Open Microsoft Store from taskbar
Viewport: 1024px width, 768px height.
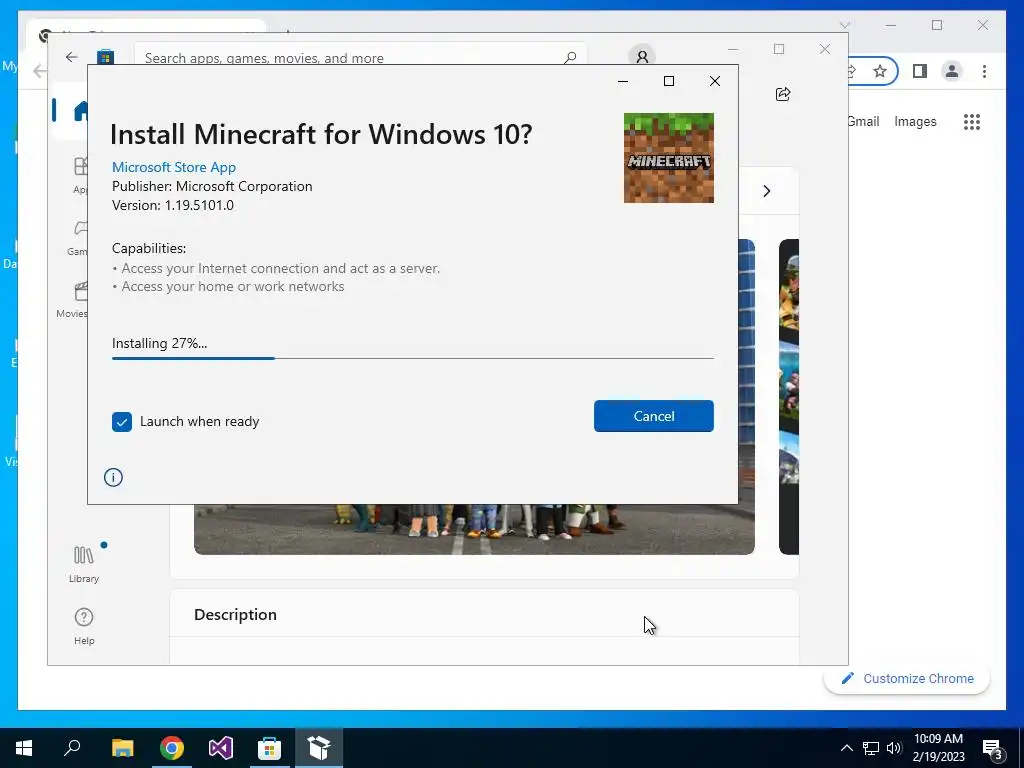[270, 748]
